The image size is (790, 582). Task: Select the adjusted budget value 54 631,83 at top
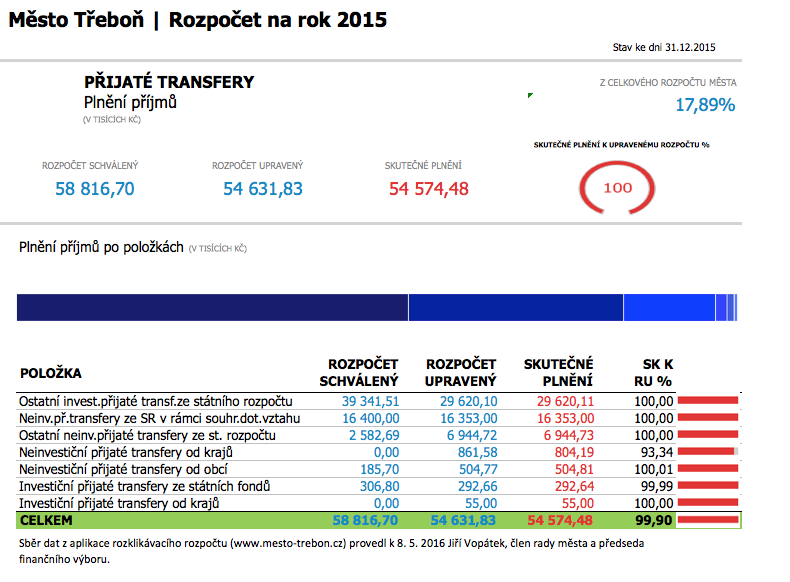[x=263, y=188]
